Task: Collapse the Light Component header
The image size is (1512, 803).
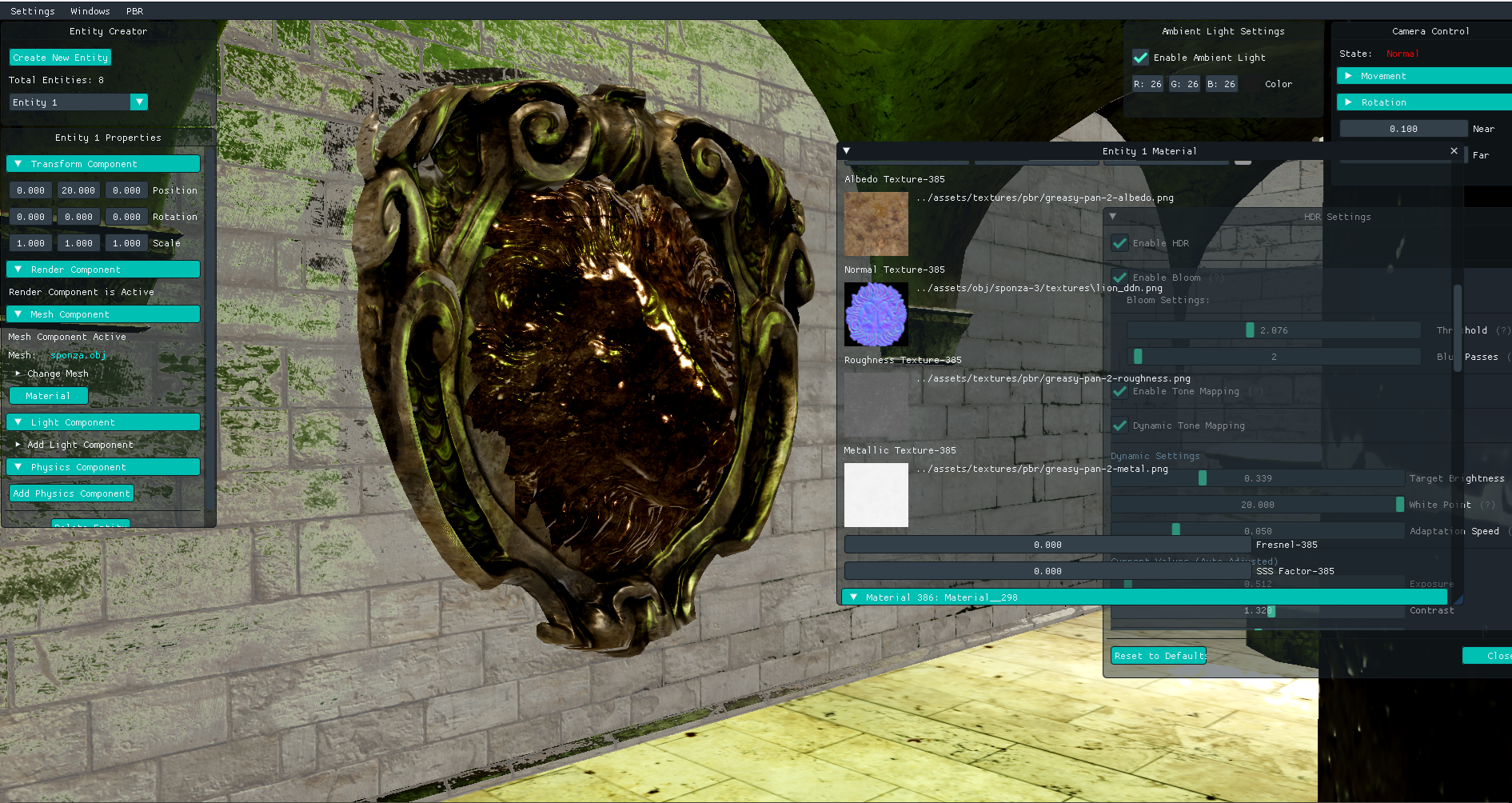Action: (103, 422)
